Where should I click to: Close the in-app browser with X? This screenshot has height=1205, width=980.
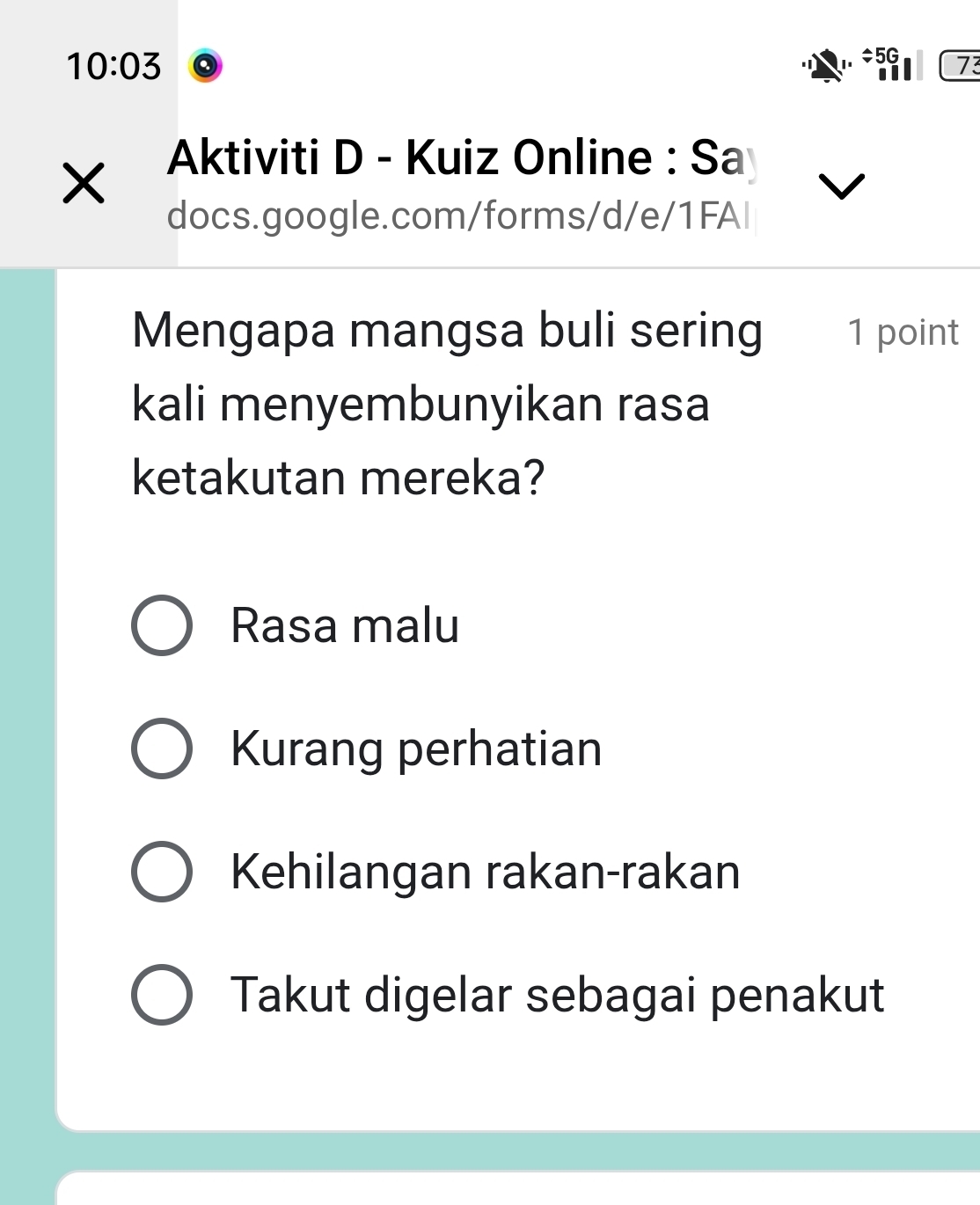click(x=84, y=183)
